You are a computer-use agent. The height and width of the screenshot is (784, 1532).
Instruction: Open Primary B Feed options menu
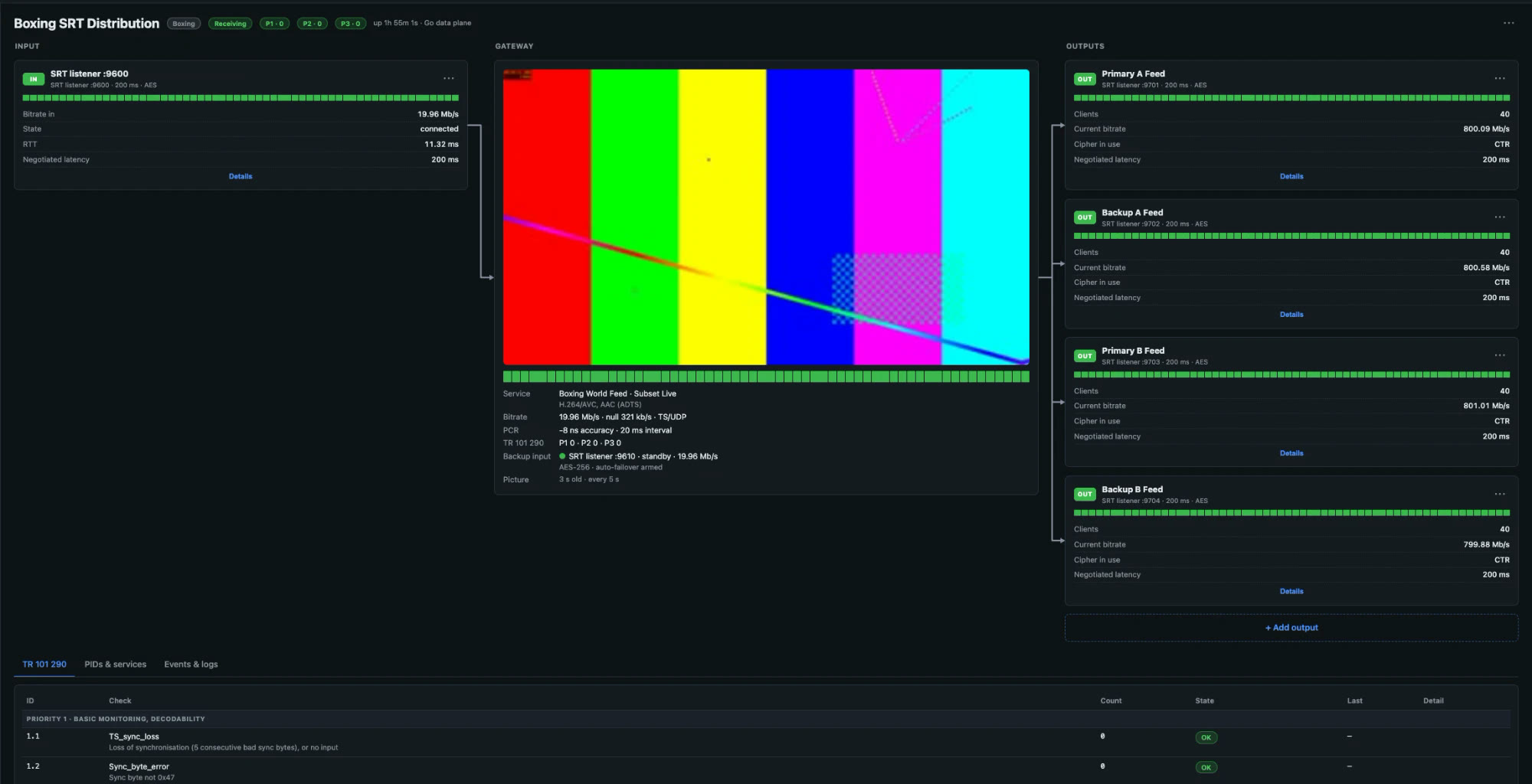click(1500, 355)
